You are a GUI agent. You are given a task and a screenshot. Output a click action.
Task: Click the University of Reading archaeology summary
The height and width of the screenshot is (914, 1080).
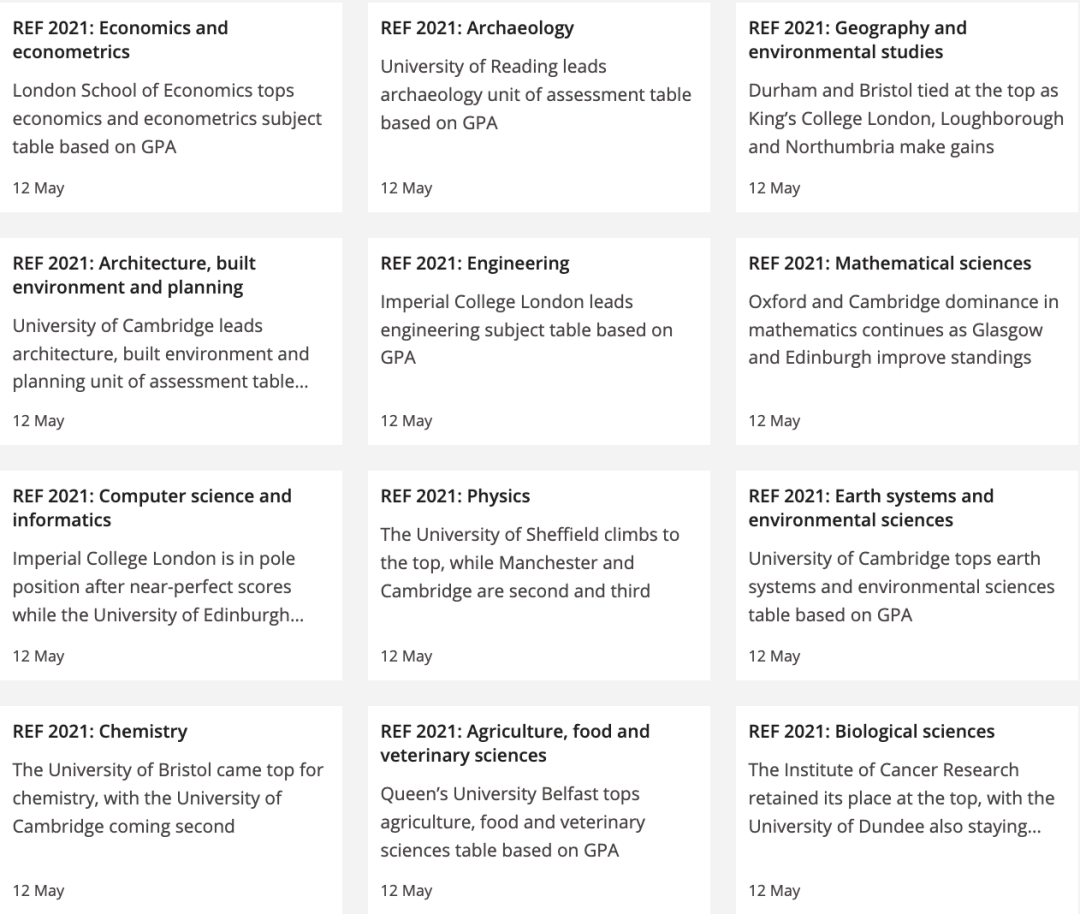click(x=536, y=94)
